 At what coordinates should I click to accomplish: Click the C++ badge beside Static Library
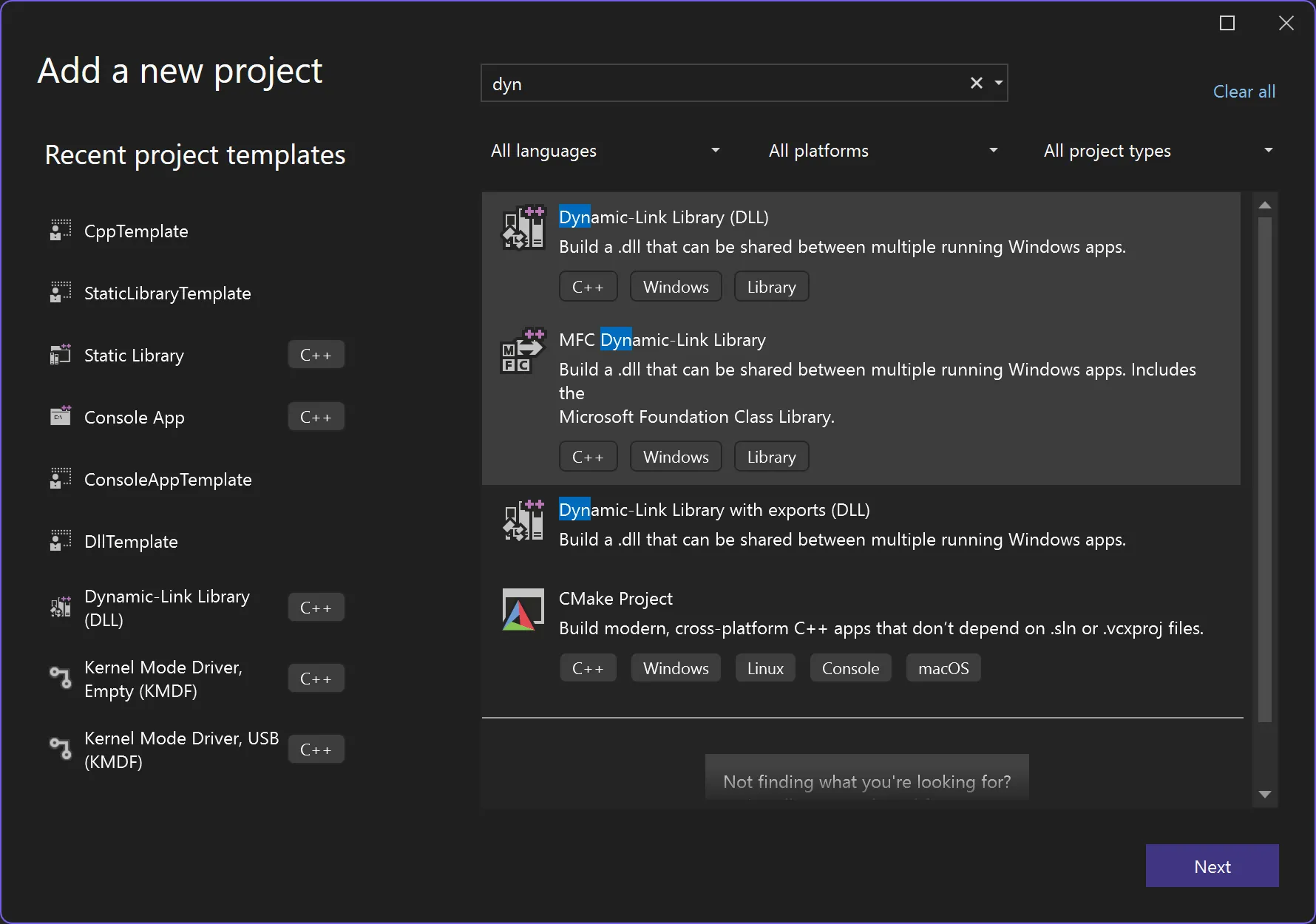316,355
